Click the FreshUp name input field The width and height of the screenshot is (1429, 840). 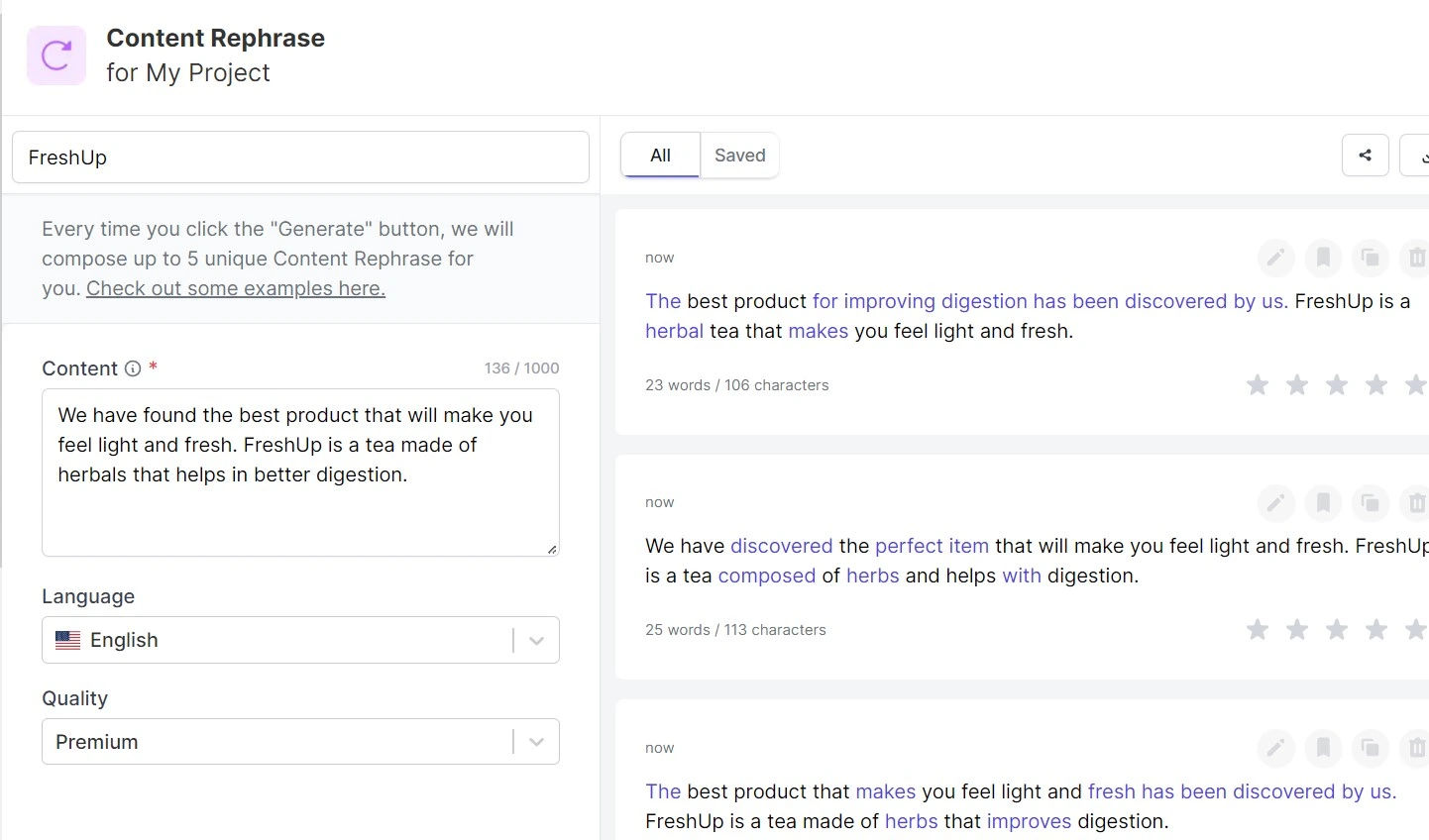tap(300, 157)
